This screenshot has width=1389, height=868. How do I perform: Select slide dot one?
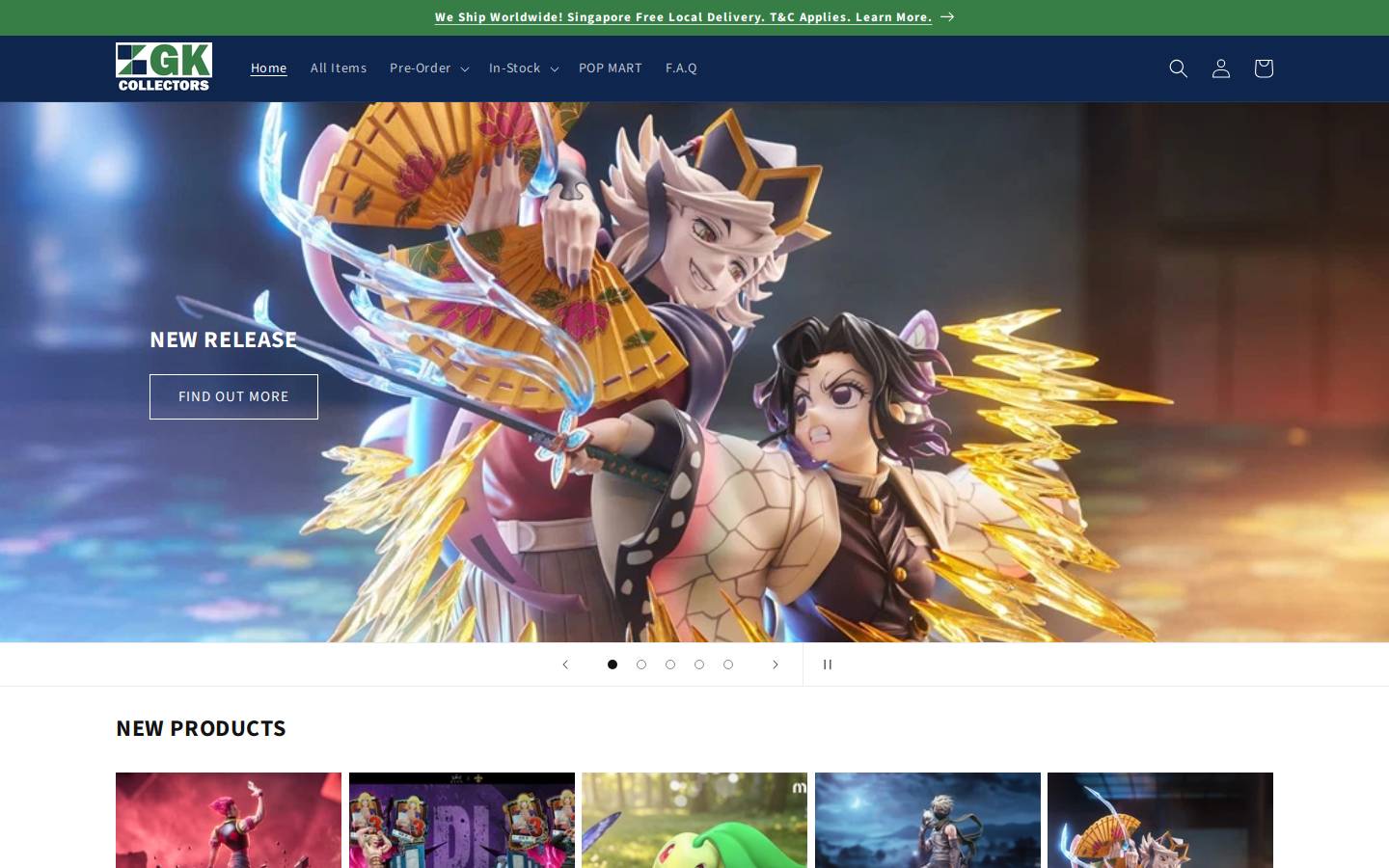(613, 665)
